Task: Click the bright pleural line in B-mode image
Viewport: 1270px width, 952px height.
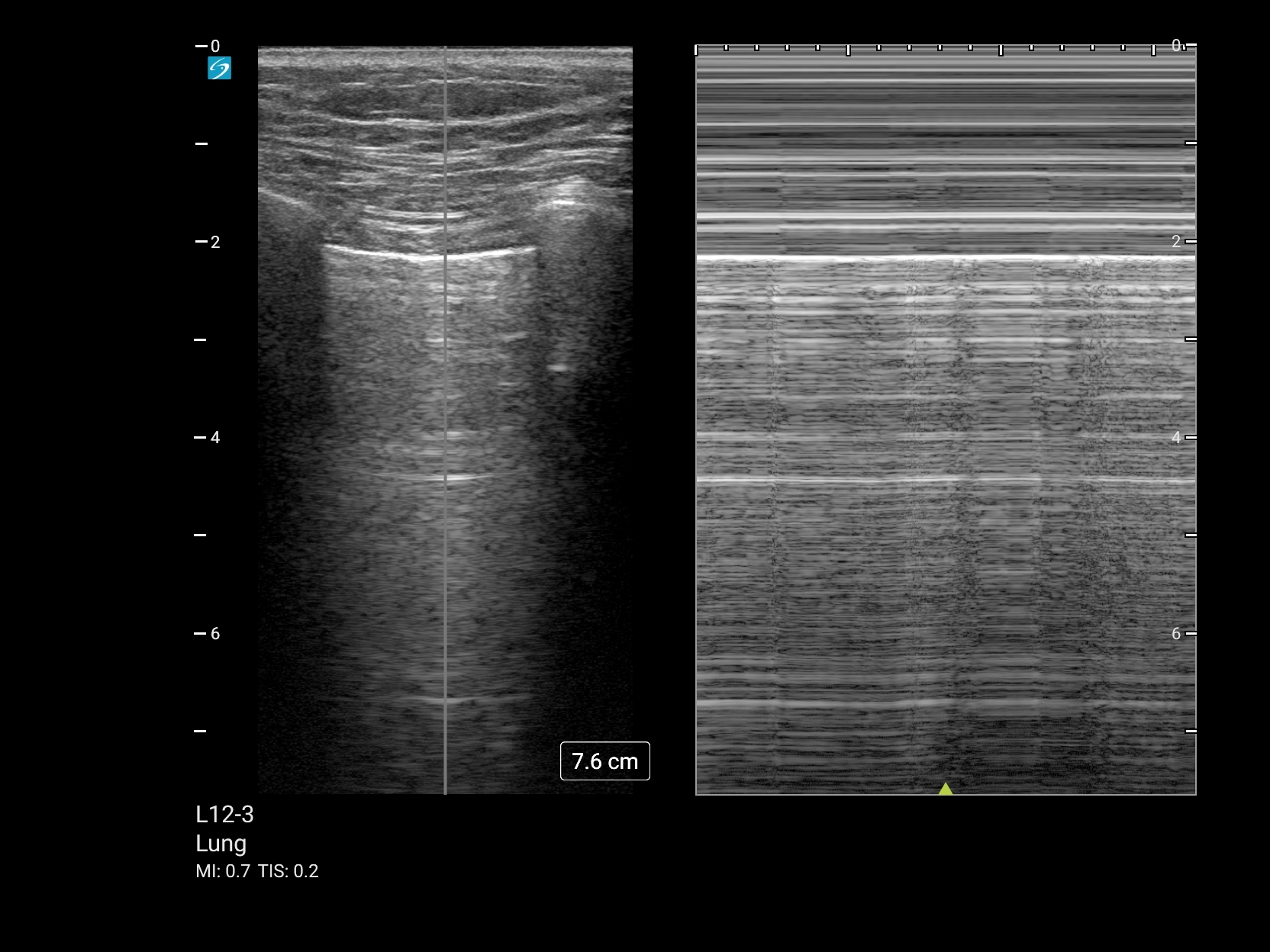Action: click(x=427, y=255)
